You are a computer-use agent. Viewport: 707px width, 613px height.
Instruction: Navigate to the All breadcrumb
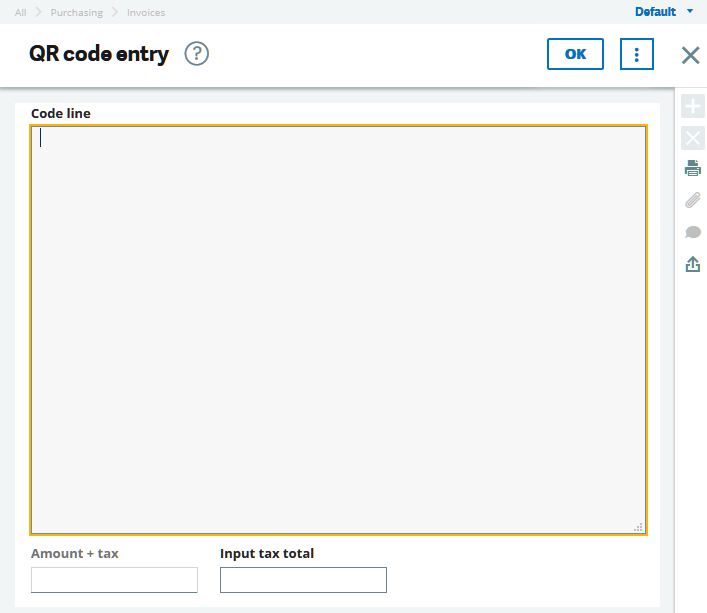click(x=20, y=13)
